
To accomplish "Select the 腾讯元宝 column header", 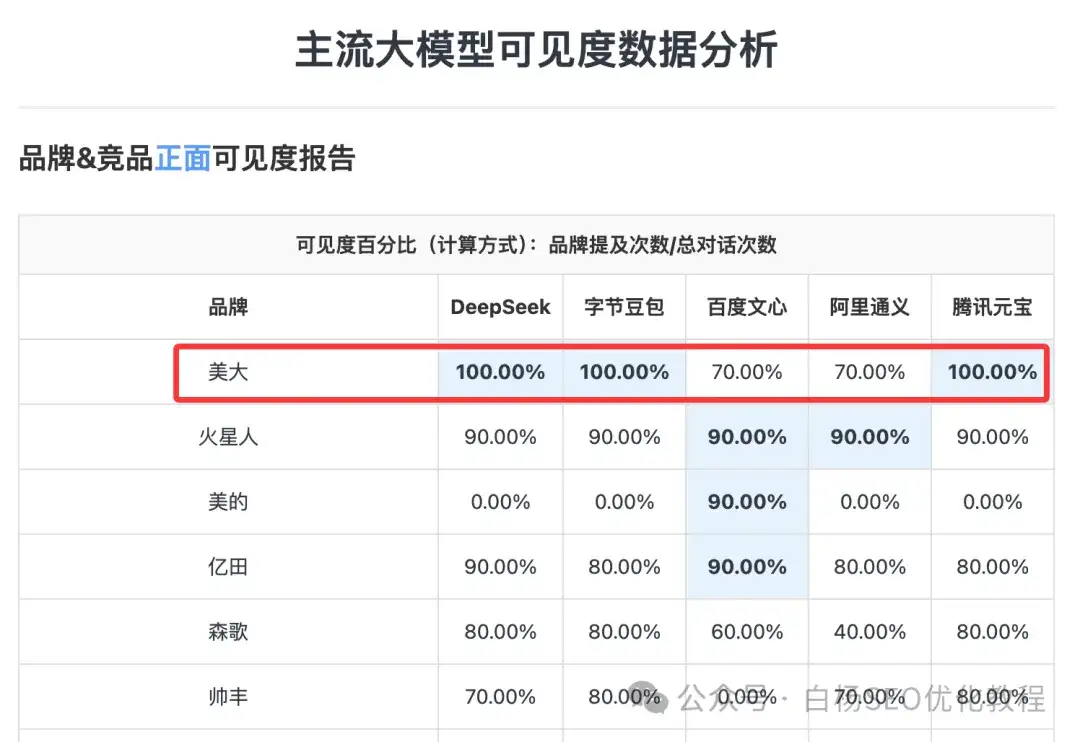I will click(992, 307).
